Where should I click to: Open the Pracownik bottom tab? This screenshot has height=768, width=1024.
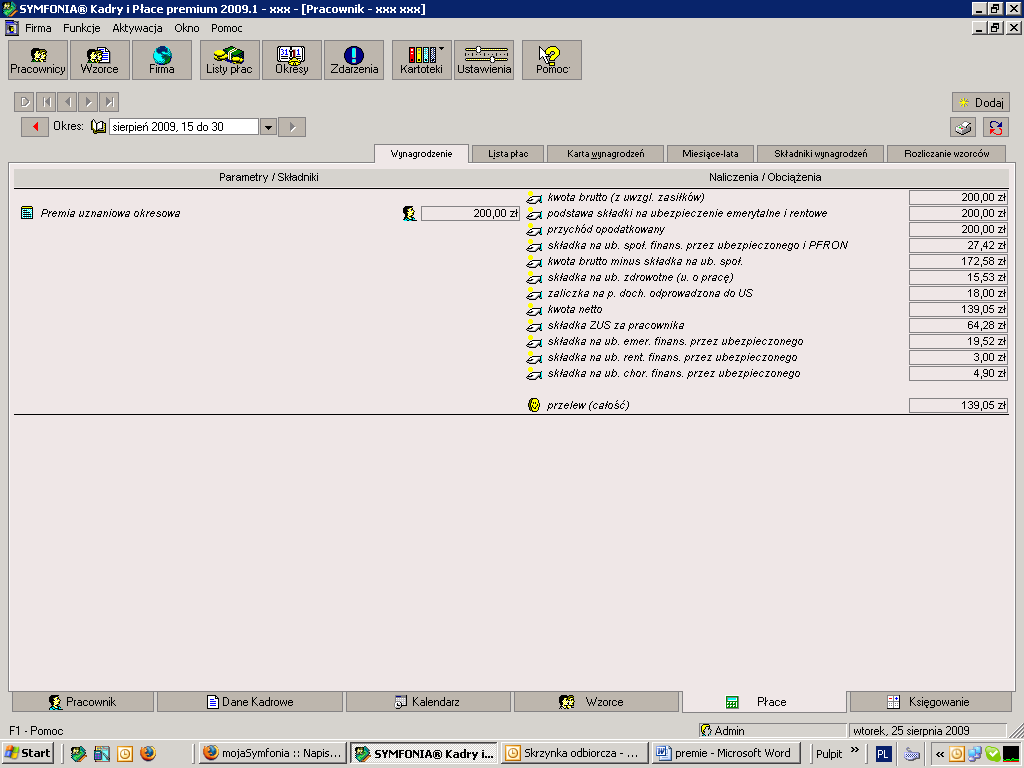coord(83,702)
